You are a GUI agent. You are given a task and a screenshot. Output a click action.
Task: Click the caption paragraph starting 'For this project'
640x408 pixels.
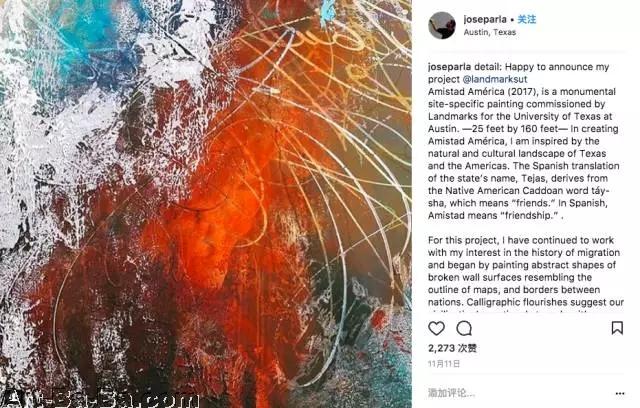526,271
